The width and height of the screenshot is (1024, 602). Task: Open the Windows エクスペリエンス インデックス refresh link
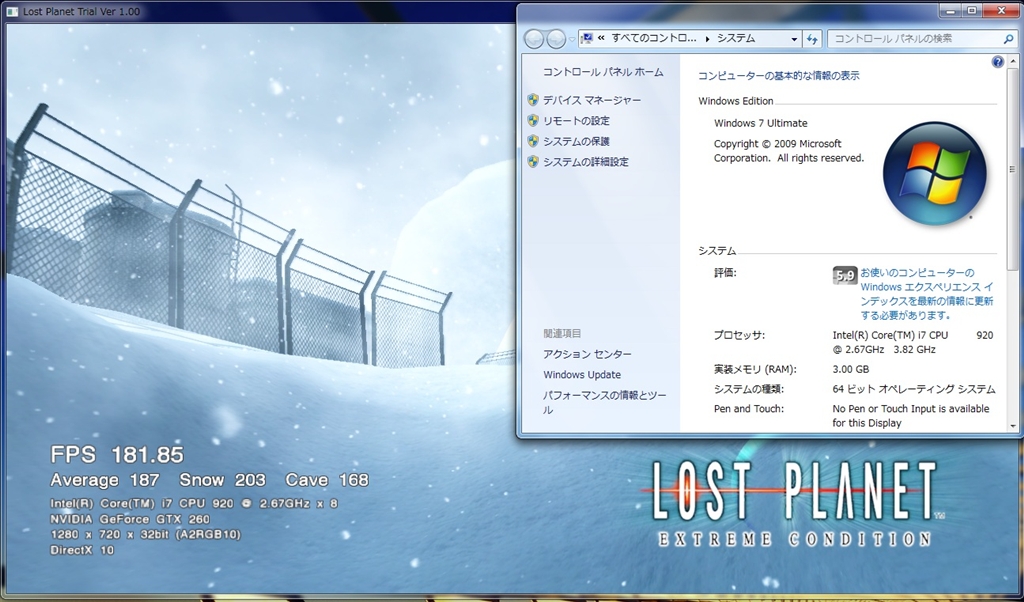[927, 294]
